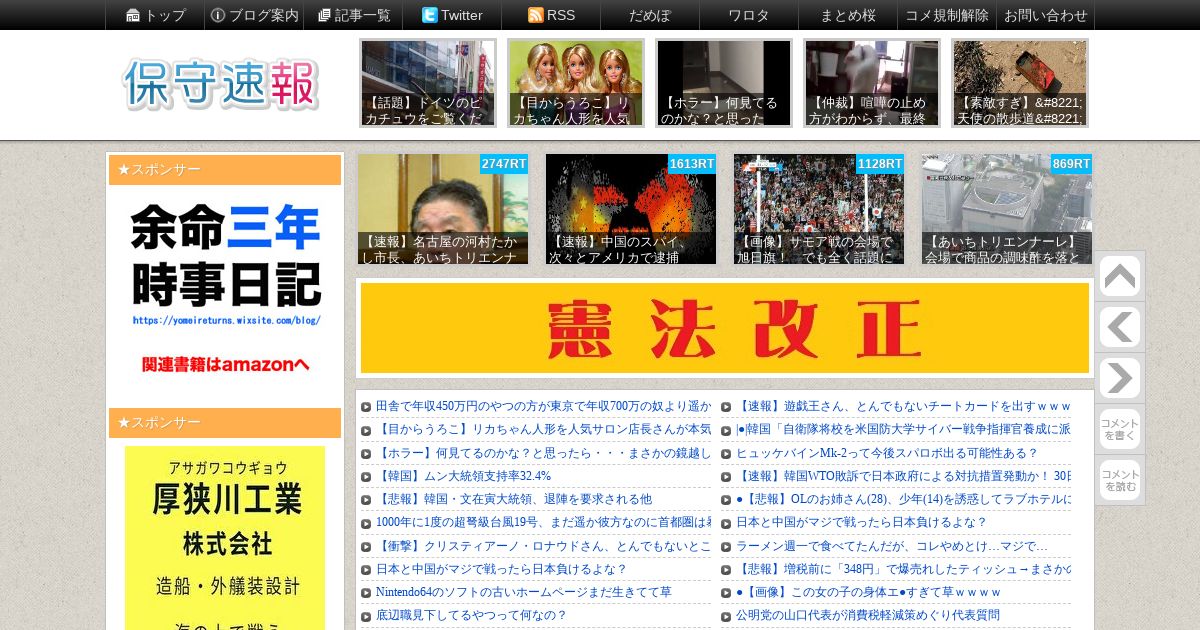The width and height of the screenshot is (1200, 630).
Task: Click the right arrow next-page button
Action: (1119, 379)
